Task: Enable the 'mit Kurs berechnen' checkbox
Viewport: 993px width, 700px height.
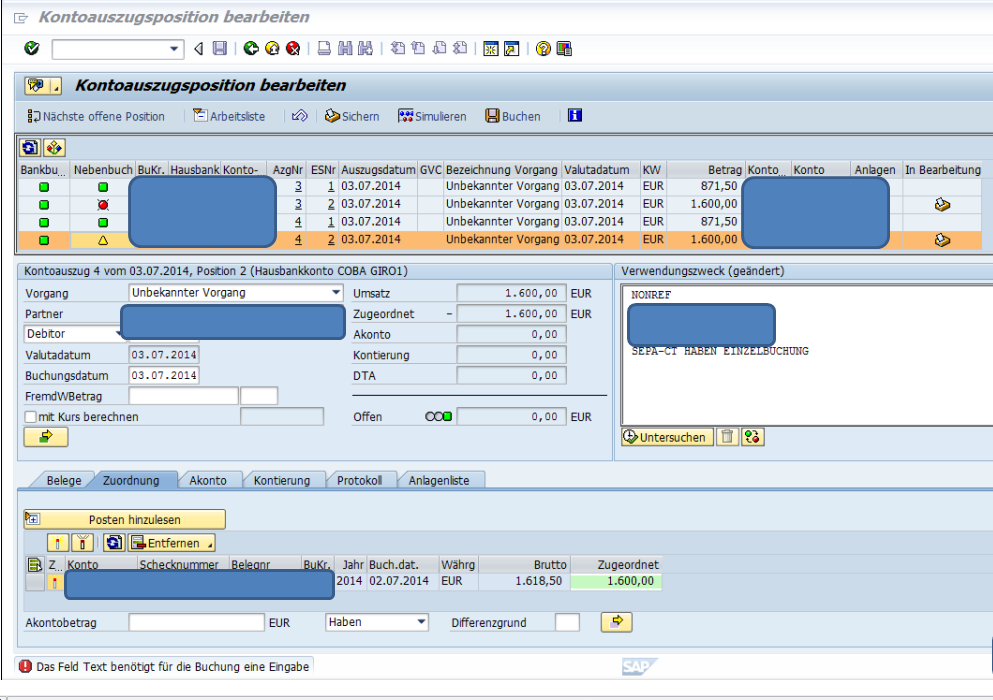Action: [31, 417]
